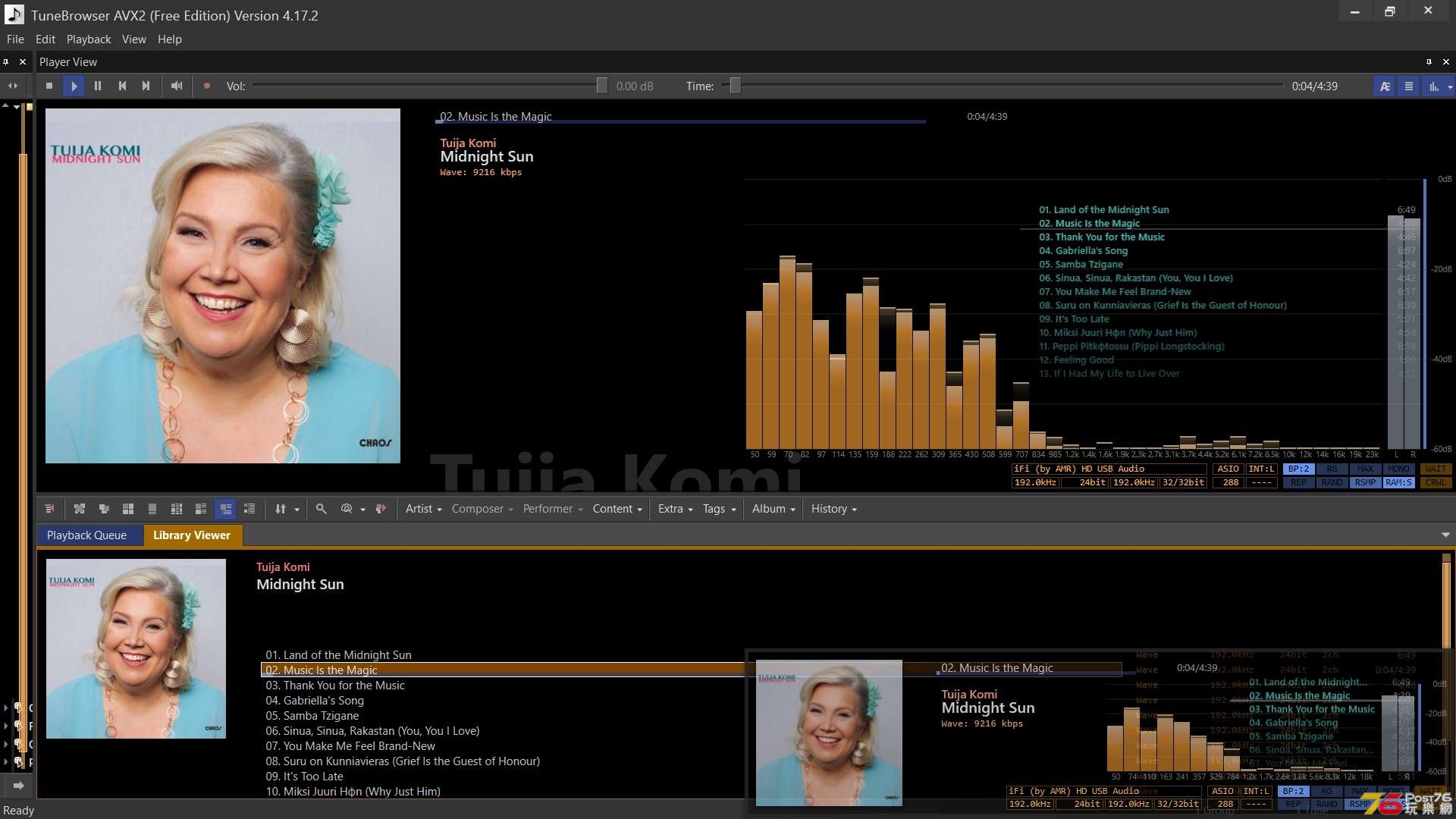Toggle the CRWL indicator
The image size is (1456, 819).
(x=1435, y=483)
